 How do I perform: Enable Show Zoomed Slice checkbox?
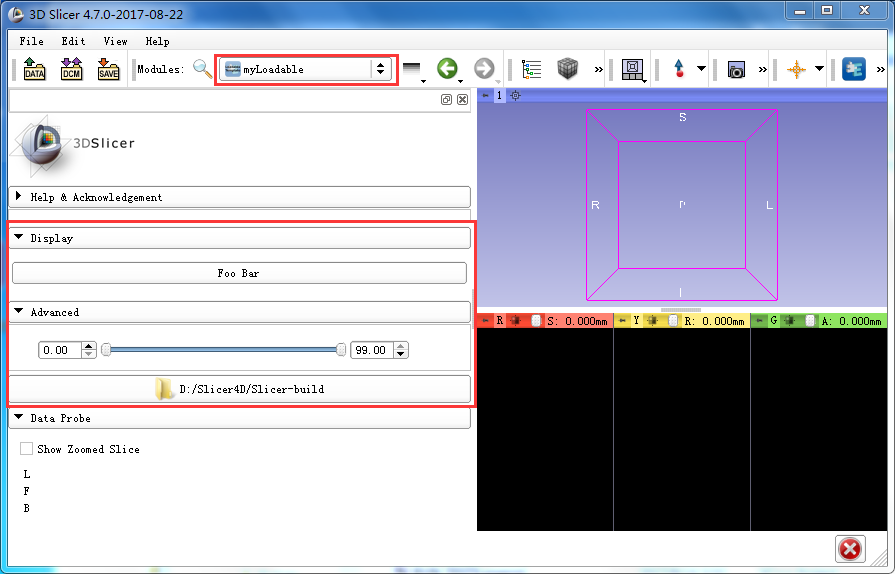26,448
